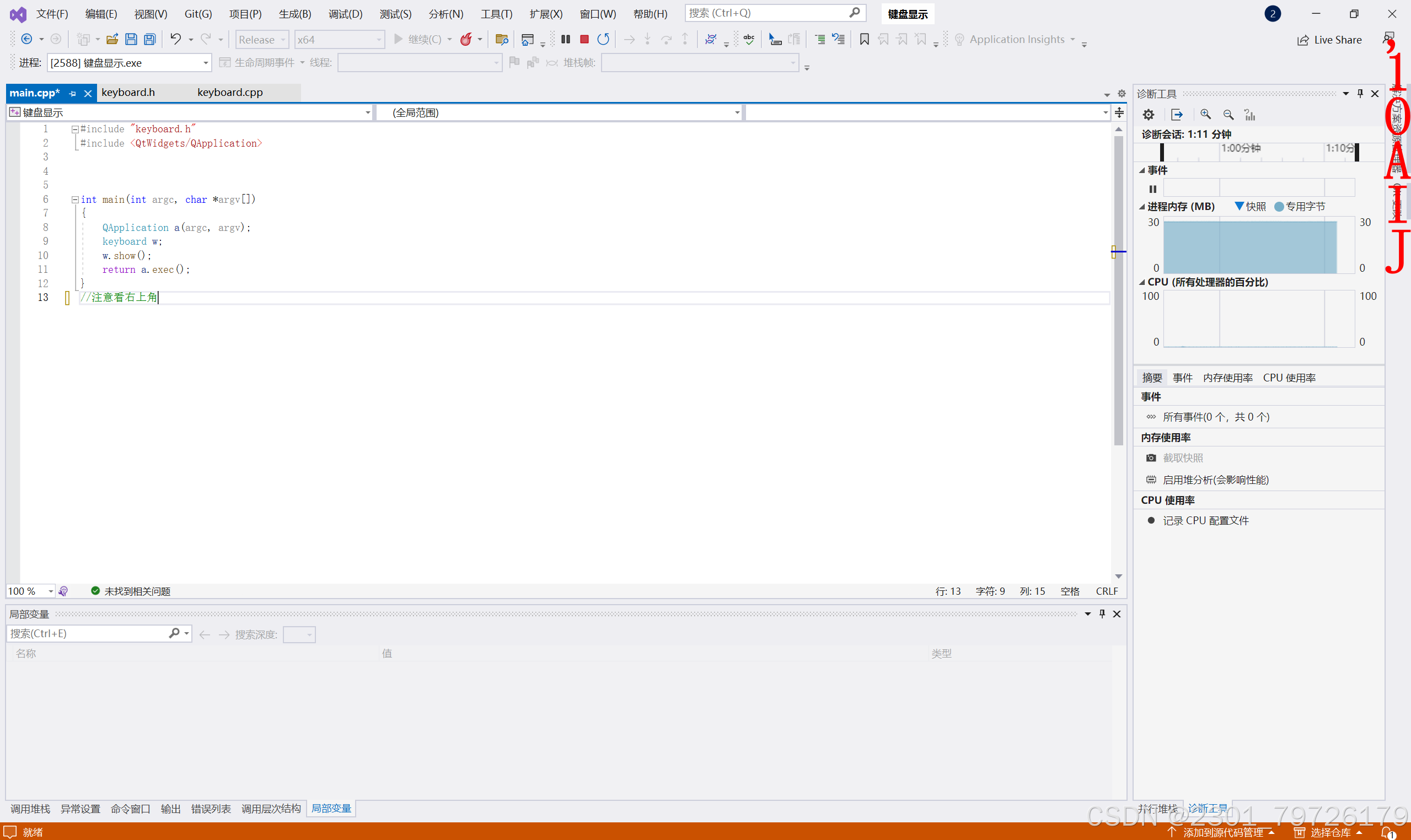The height and width of the screenshot is (840, 1411).
Task: Click the Hot Reload flame icon
Action: 466,39
